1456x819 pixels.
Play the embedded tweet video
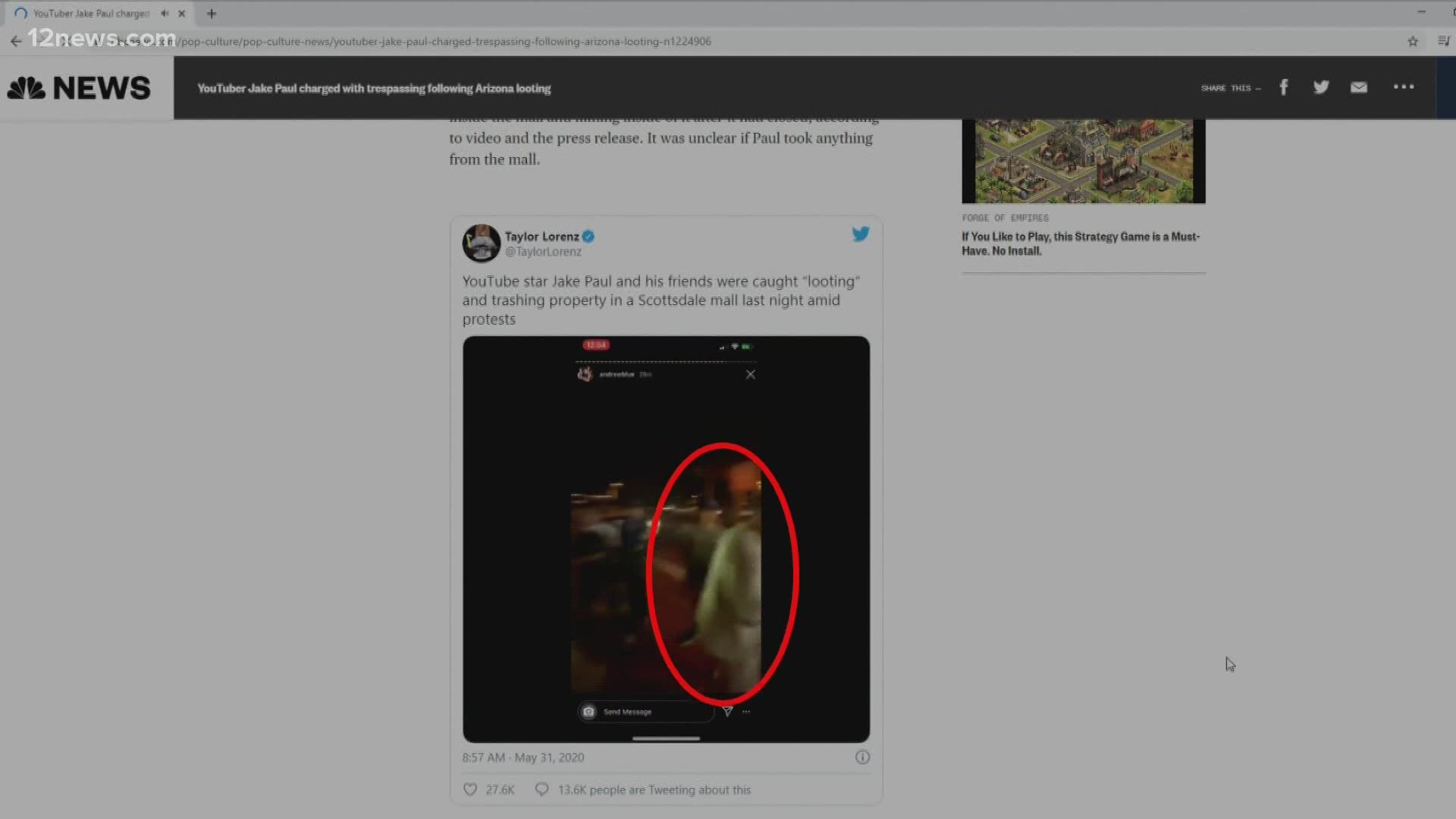(x=667, y=539)
